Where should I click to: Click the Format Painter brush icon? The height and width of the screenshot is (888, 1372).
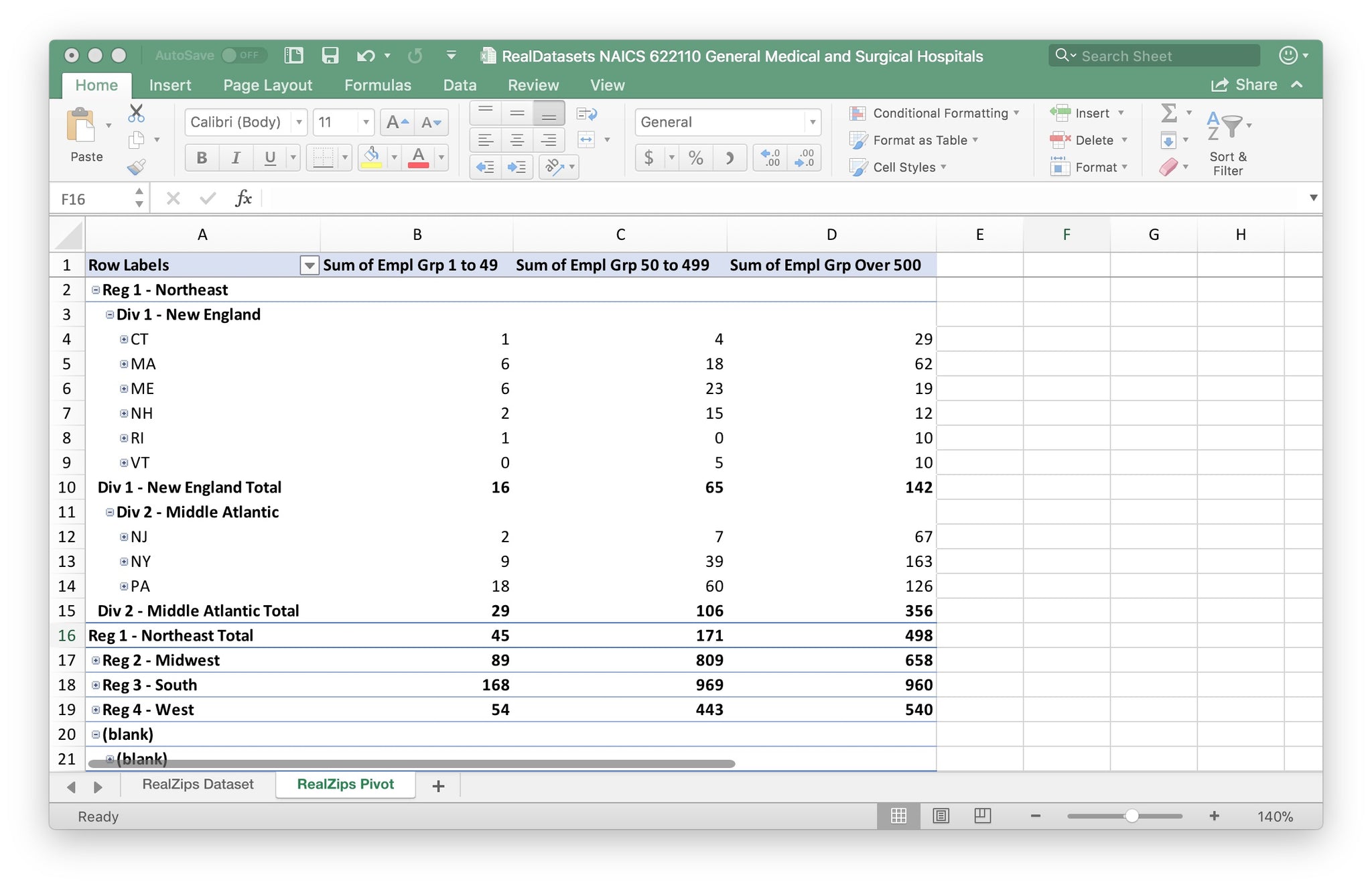(137, 166)
